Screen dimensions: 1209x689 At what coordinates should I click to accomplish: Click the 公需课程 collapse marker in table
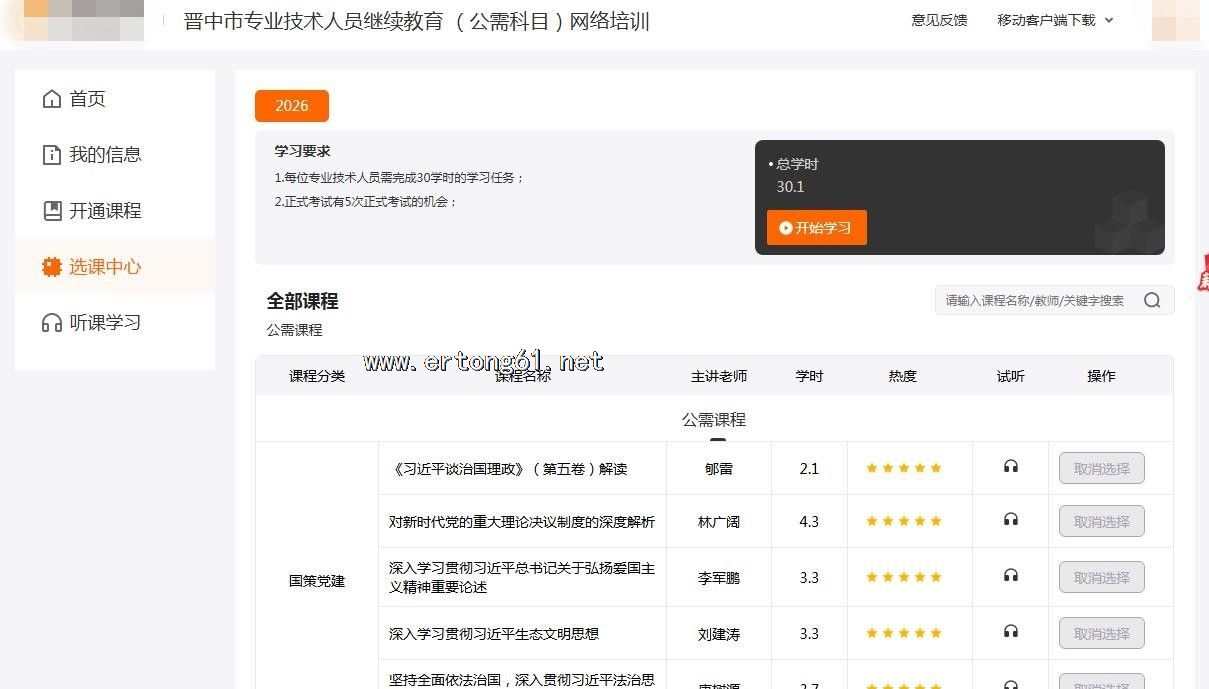click(x=717, y=438)
